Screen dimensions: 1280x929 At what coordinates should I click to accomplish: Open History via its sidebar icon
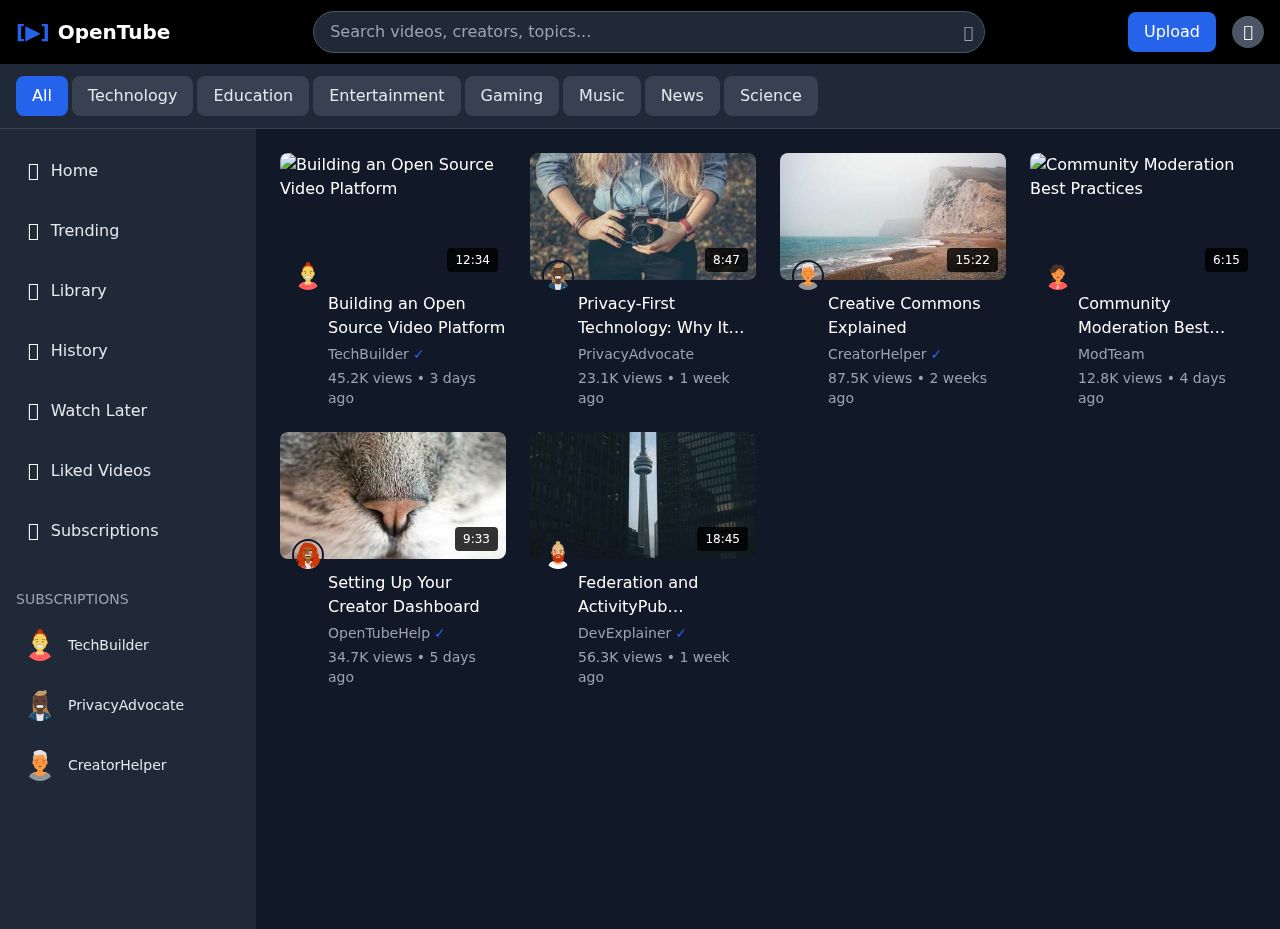click(33, 351)
